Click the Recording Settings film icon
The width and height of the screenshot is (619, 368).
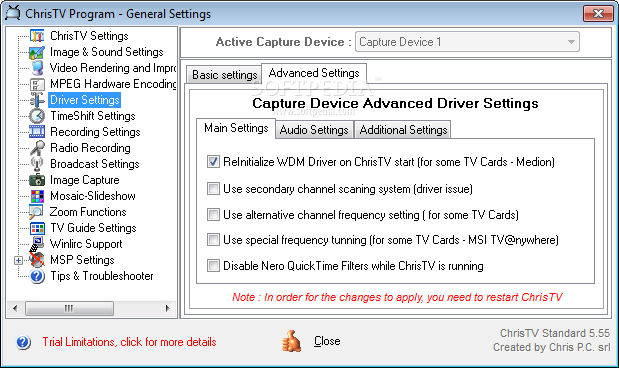(37, 132)
